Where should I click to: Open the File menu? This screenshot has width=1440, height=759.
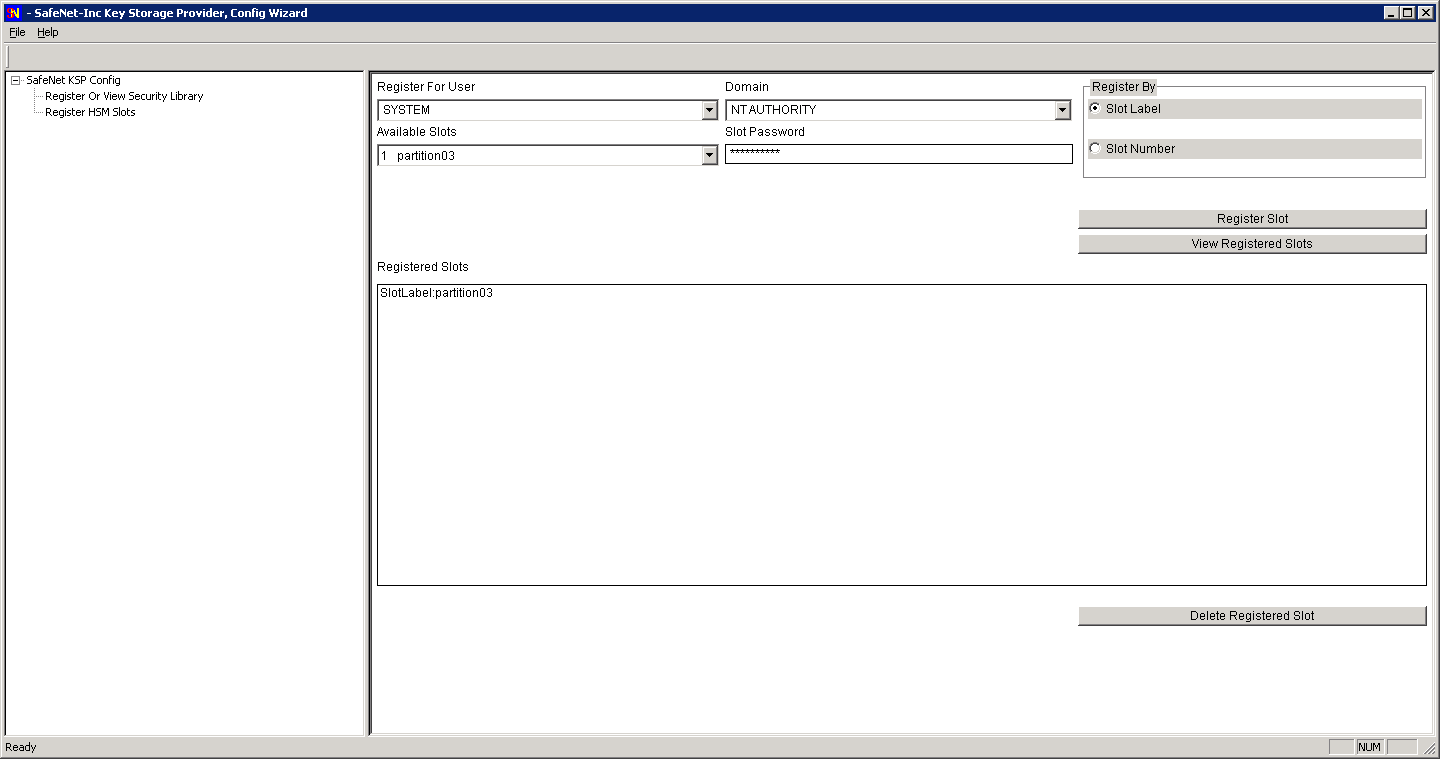pos(17,32)
